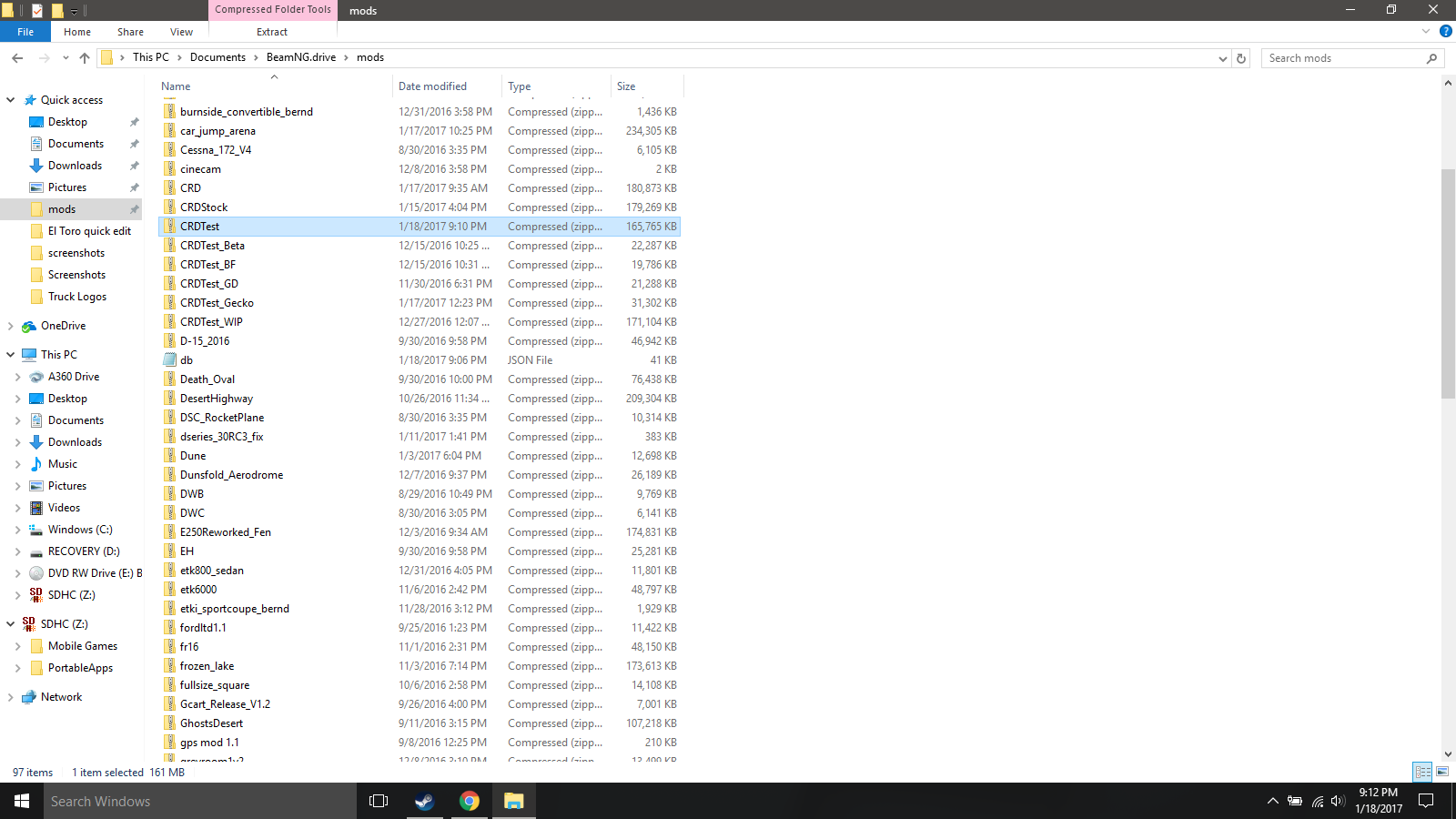
Task: Open the Truck Logos sidebar folder
Action: pyautogui.click(x=77, y=297)
